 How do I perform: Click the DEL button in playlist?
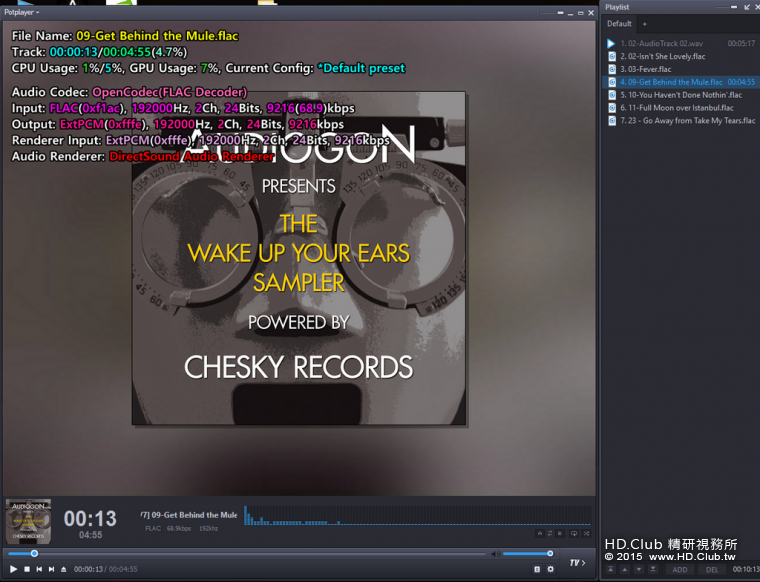tap(712, 569)
